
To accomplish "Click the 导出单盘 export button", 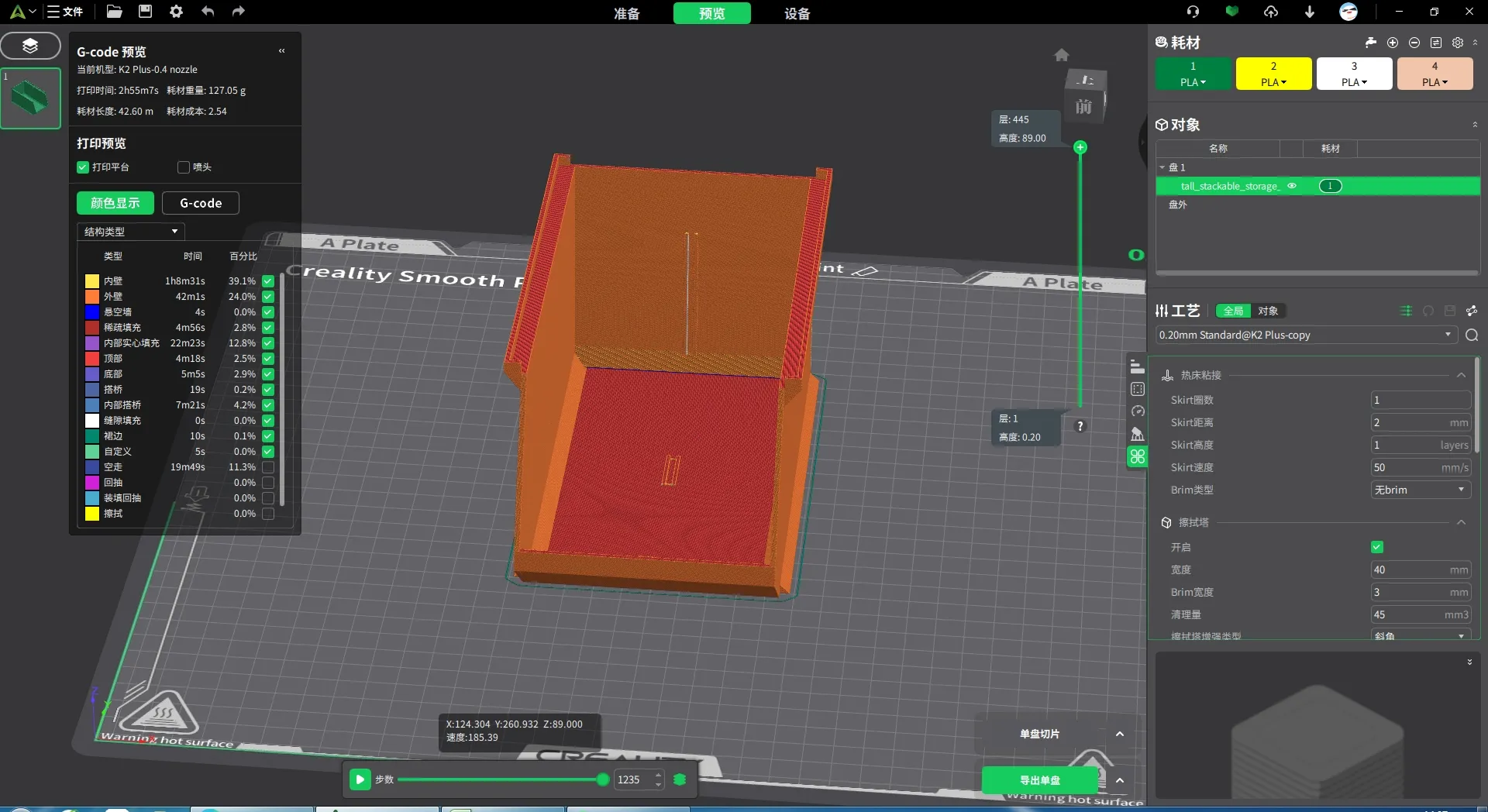I will (x=1042, y=780).
